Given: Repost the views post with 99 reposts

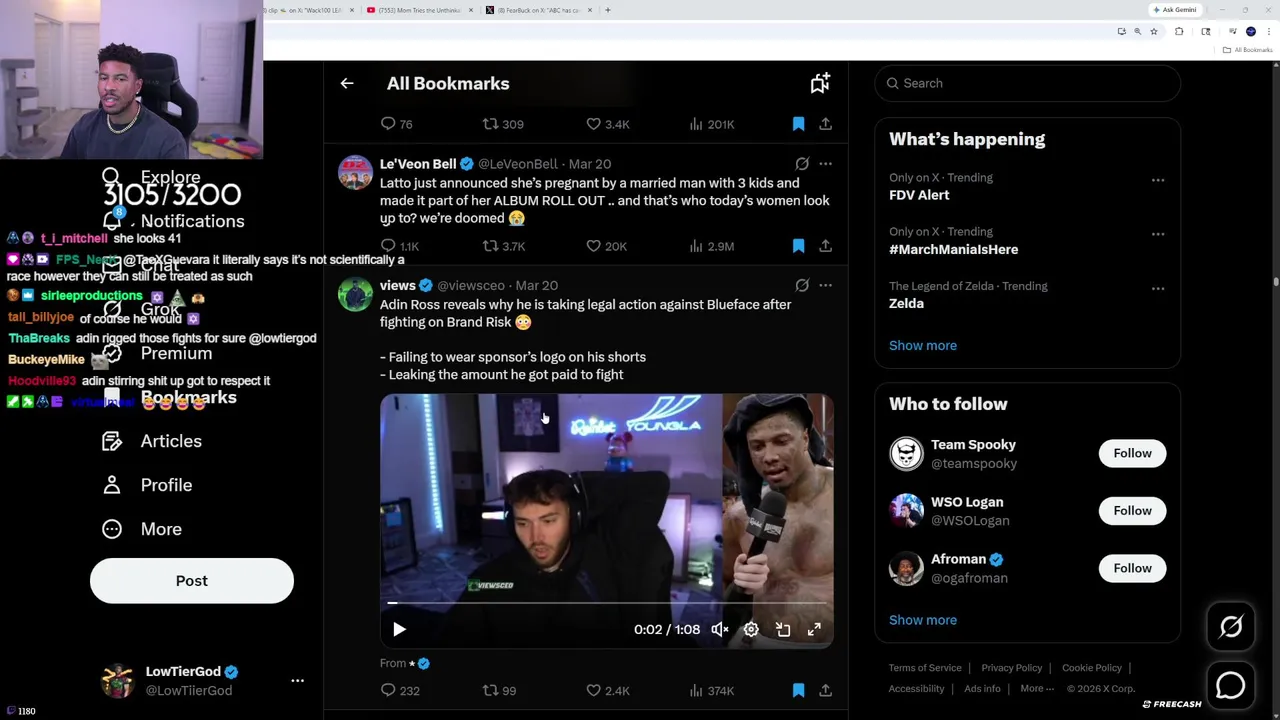Looking at the screenshot, I should click(499, 691).
